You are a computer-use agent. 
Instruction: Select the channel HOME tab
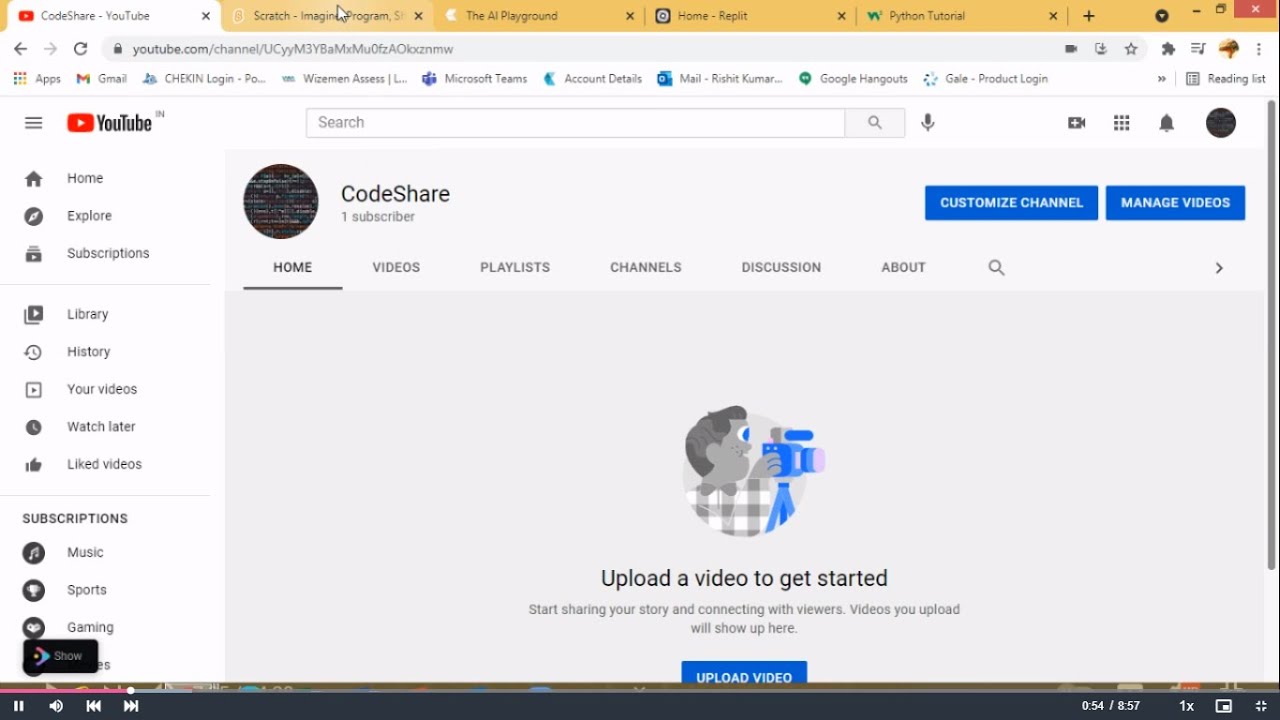(292, 267)
